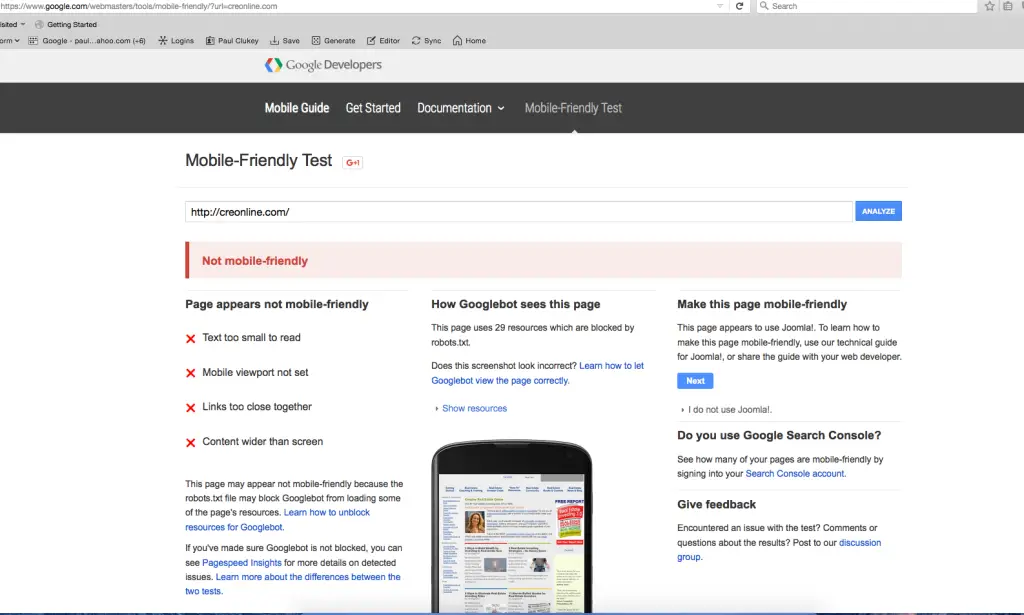Open the Google paul...ahoo.com (+6) identity item

(x=87, y=40)
